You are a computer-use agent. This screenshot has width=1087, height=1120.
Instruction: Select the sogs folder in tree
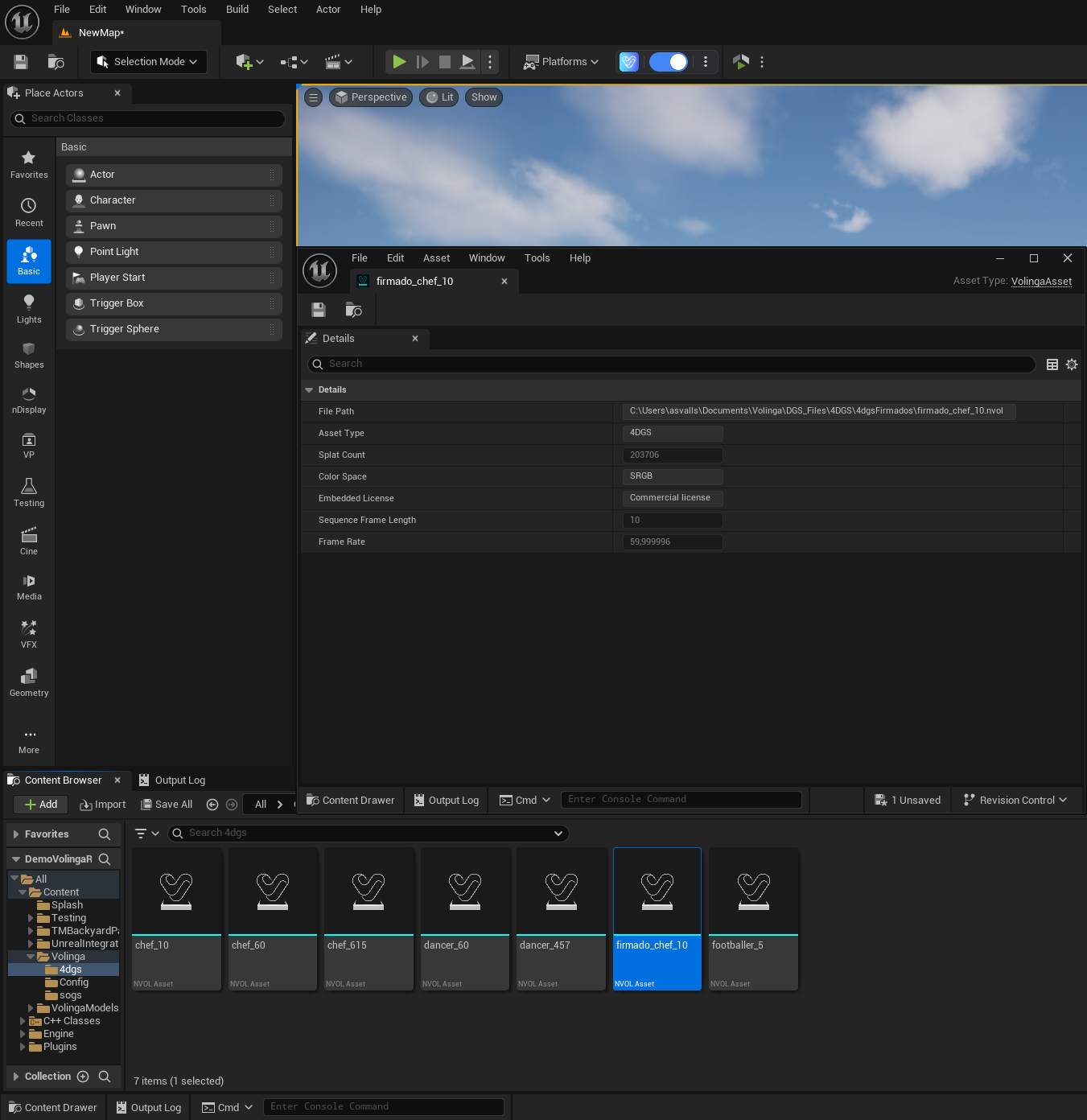70,995
